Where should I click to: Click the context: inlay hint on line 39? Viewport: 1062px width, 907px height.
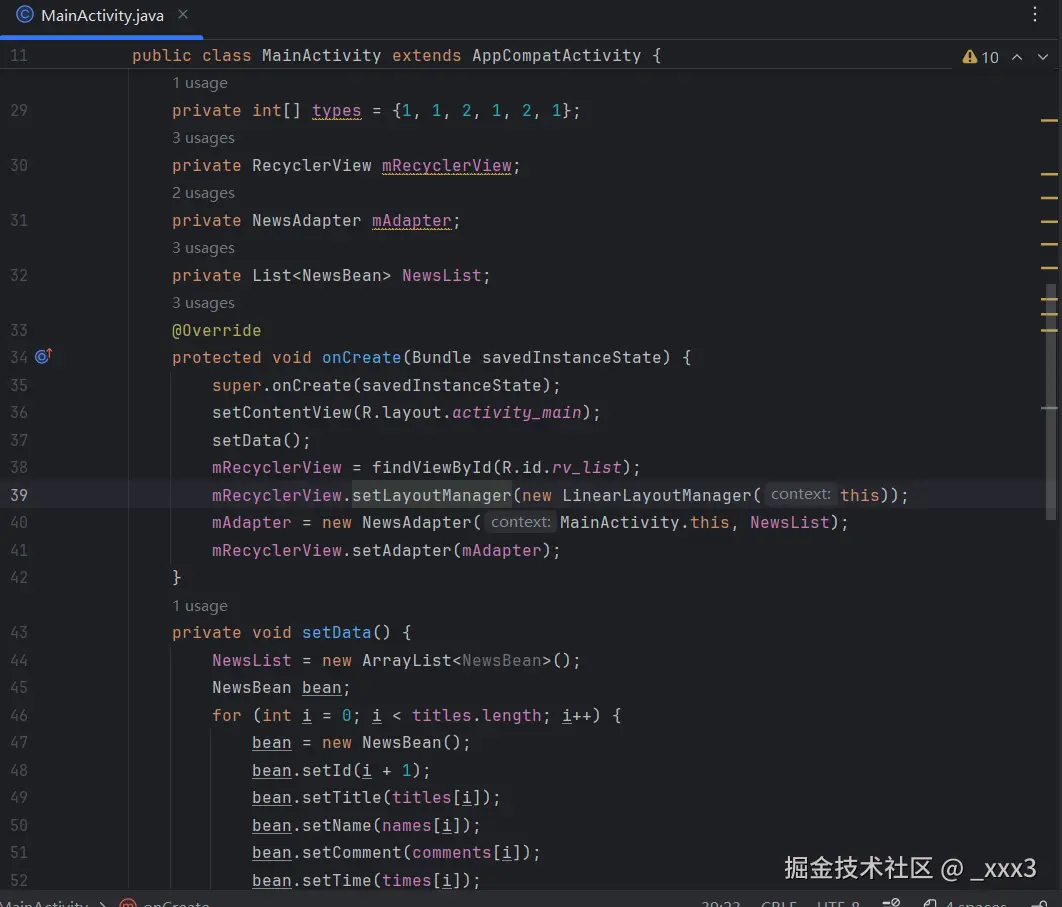tap(800, 494)
